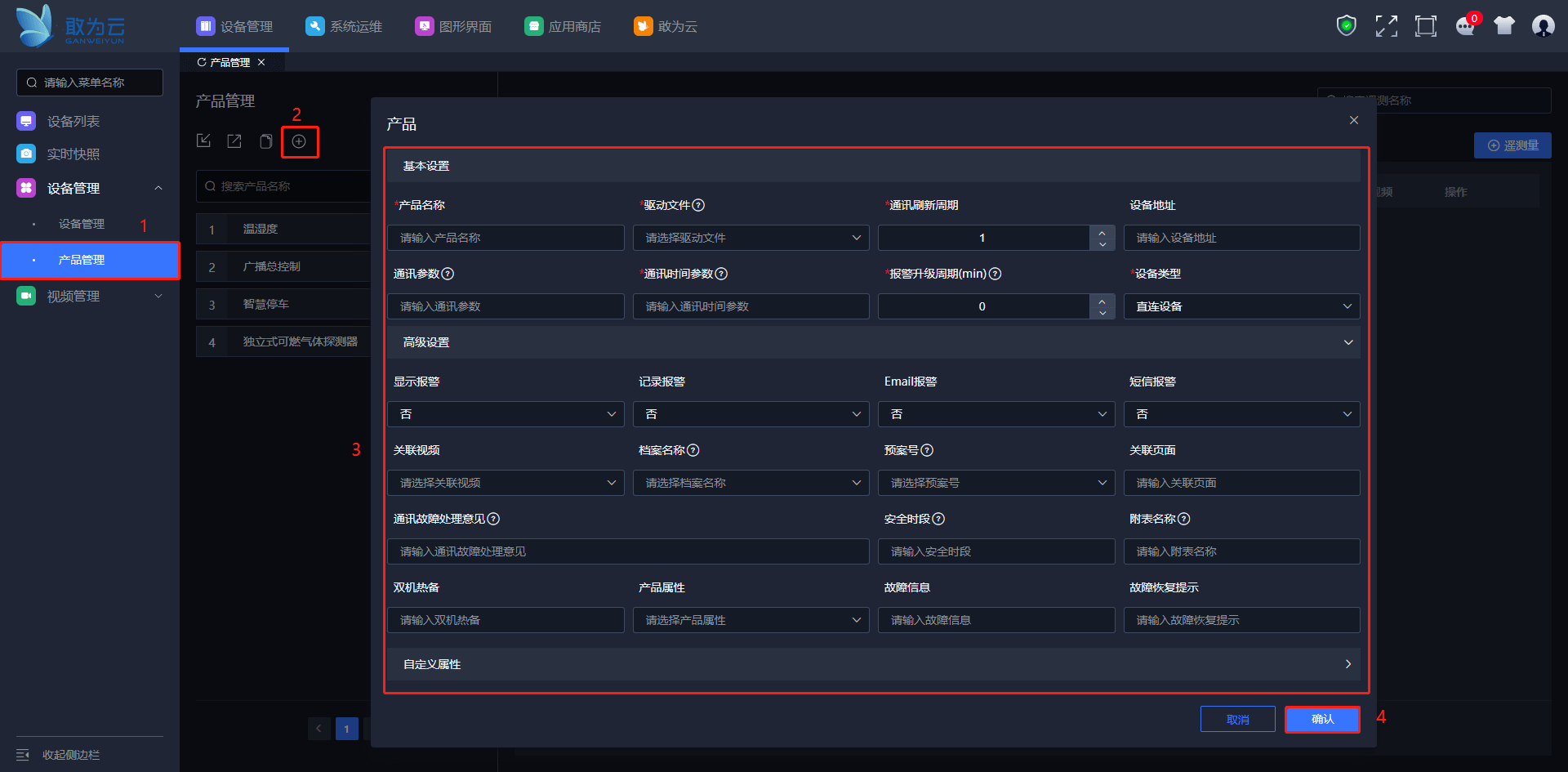Click the 设备列表 sidebar icon
The image size is (1568, 772).
(x=26, y=121)
